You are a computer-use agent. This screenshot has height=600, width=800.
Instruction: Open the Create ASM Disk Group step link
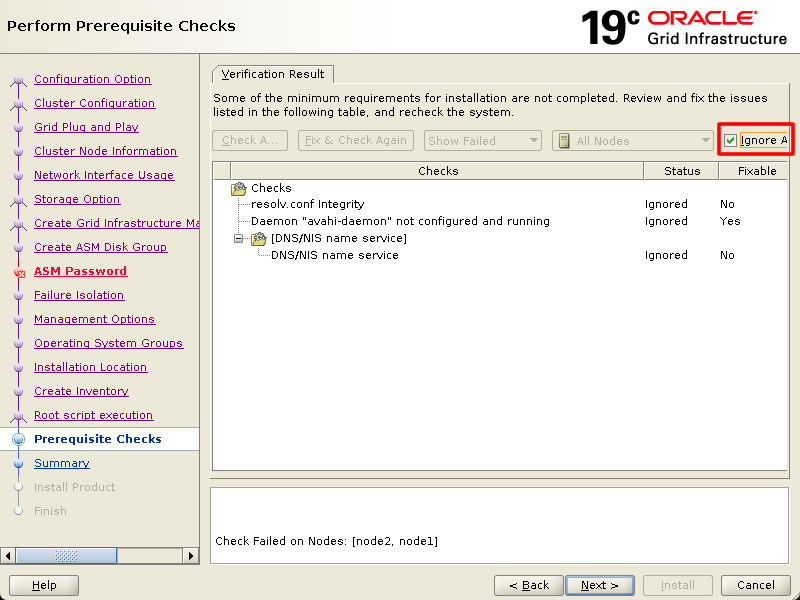point(101,247)
